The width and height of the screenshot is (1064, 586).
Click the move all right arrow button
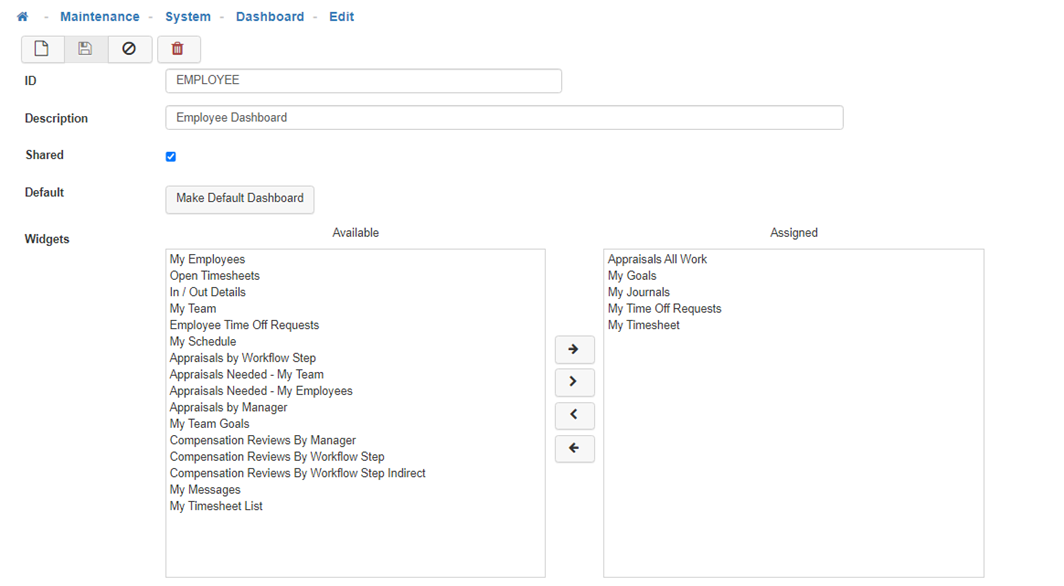[x=574, y=350]
